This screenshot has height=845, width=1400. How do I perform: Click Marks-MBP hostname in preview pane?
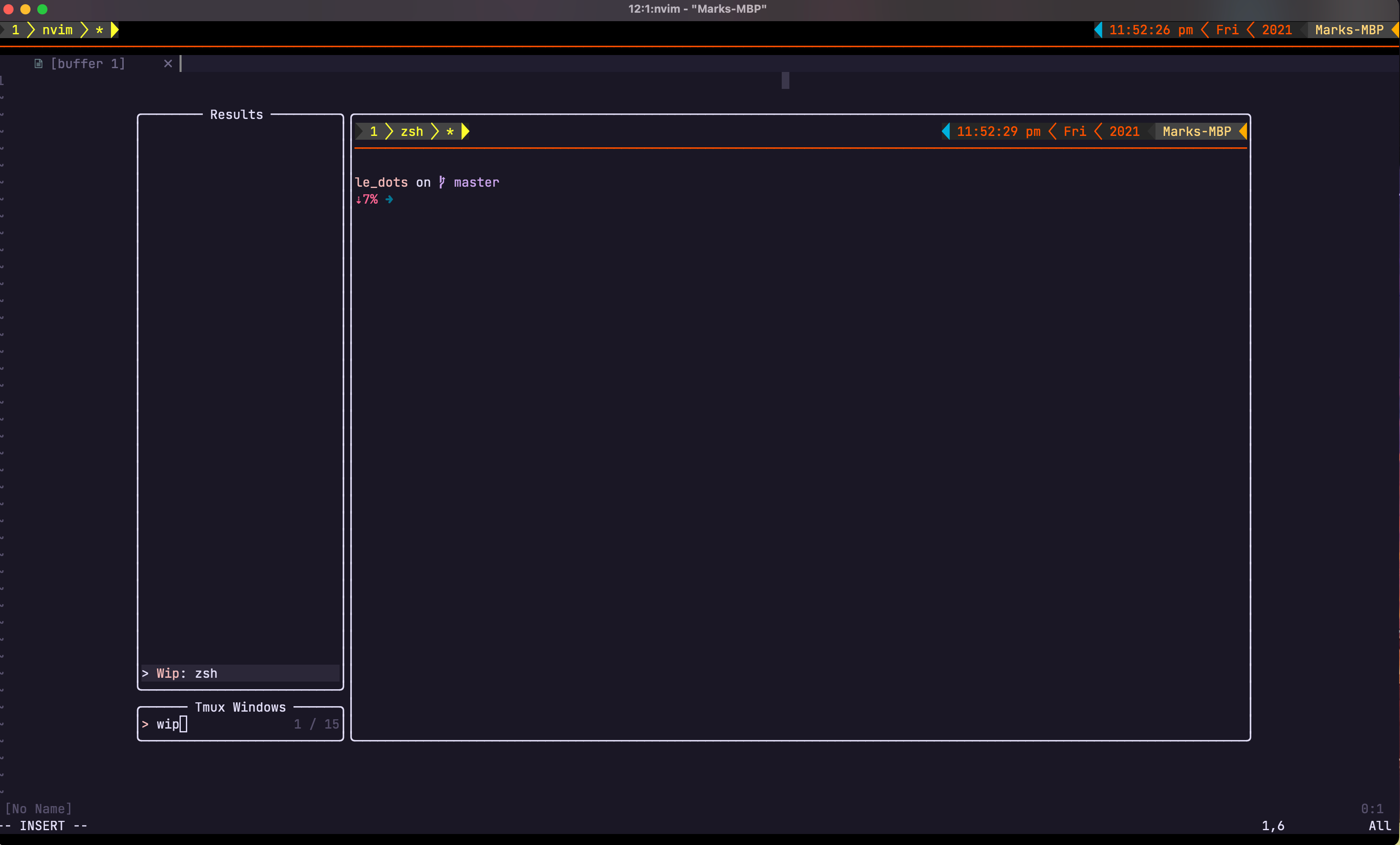[1197, 131]
